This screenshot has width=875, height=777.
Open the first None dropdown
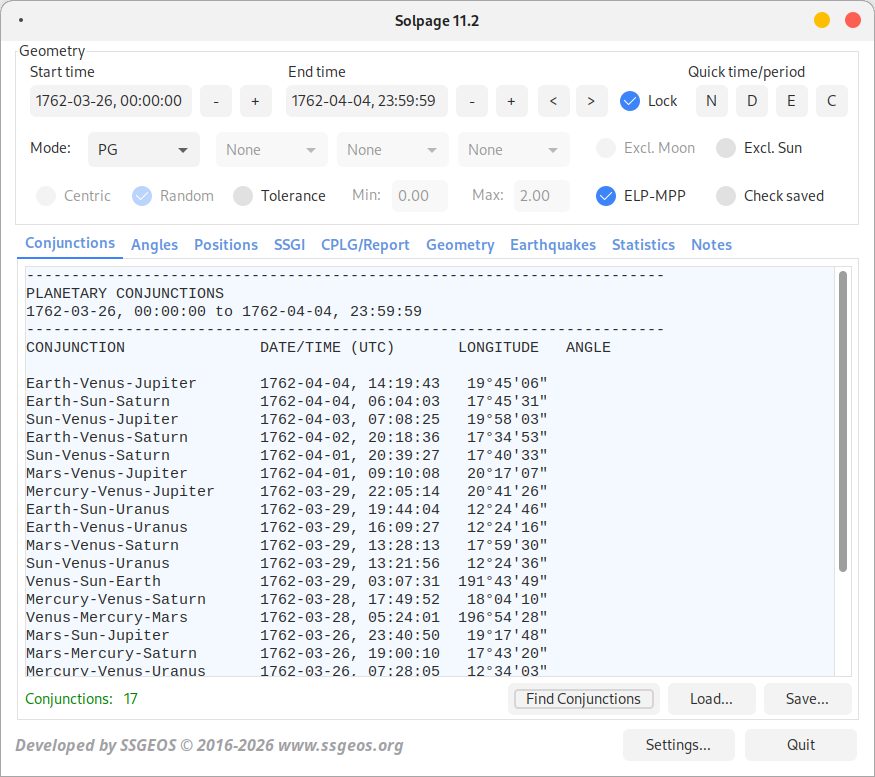tap(272, 150)
